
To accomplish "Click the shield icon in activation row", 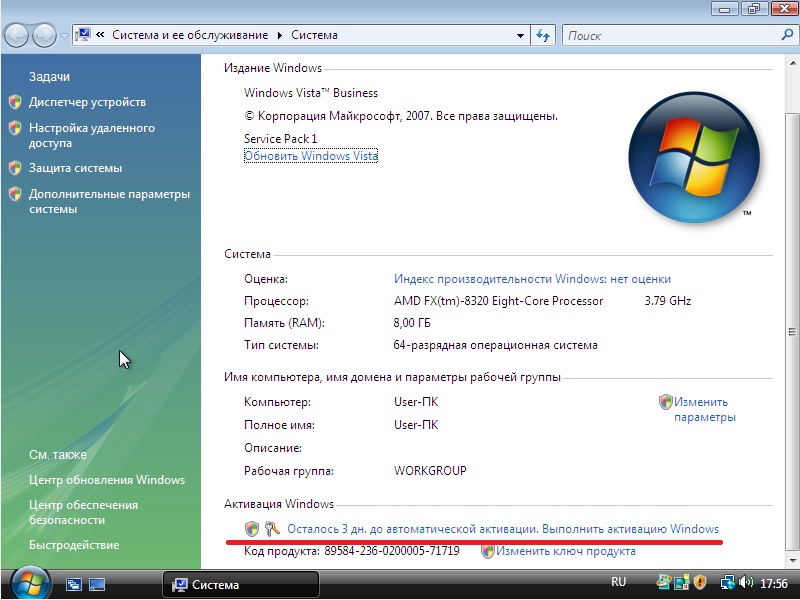I will [x=252, y=529].
